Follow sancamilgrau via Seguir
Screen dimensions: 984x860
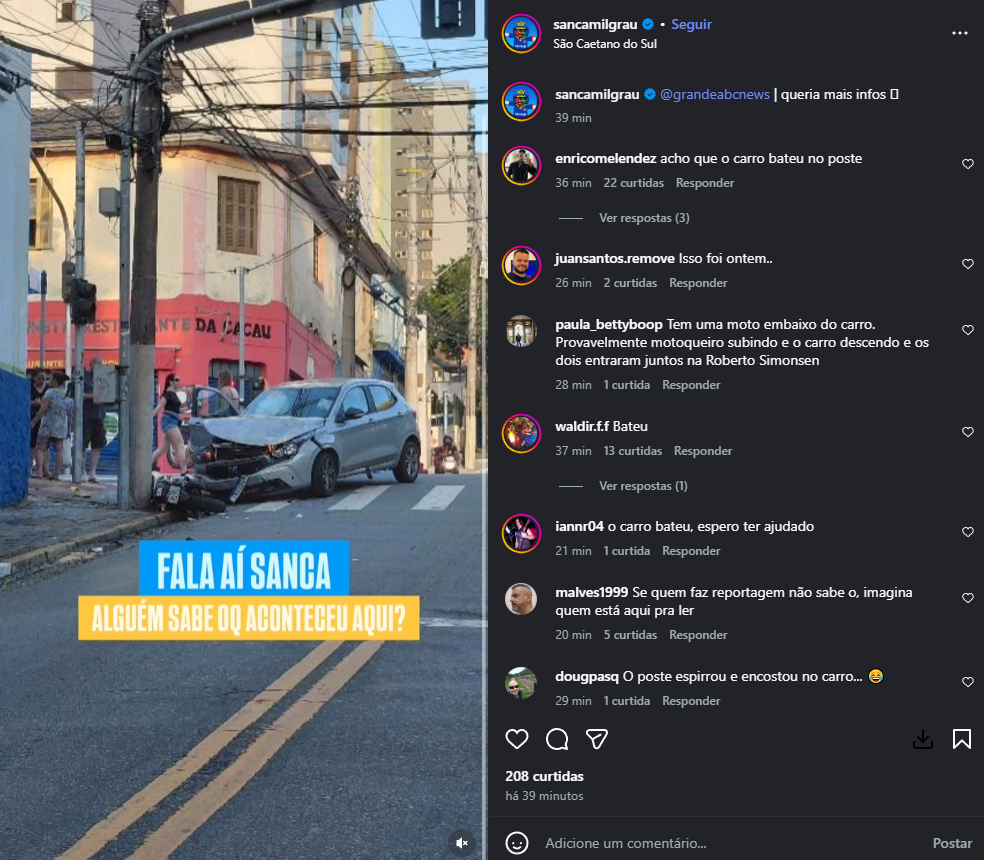[x=691, y=24]
